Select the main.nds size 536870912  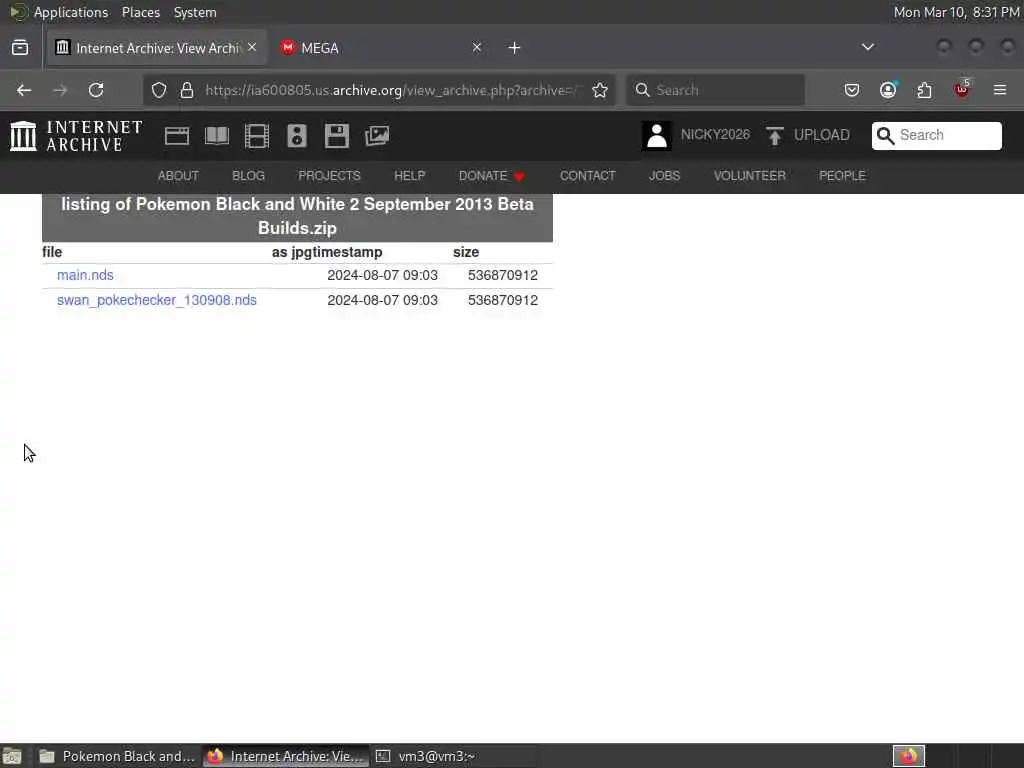[x=503, y=275]
